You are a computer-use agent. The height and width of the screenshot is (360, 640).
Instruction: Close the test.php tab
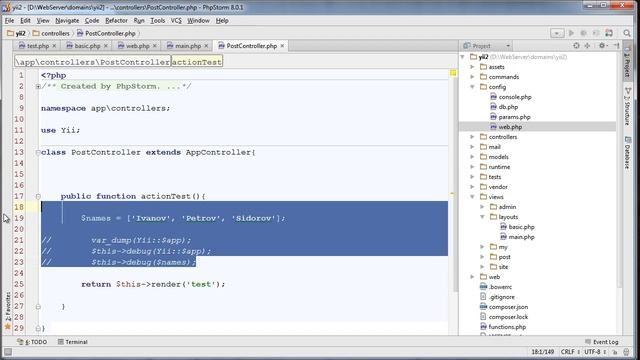click(x=54, y=46)
